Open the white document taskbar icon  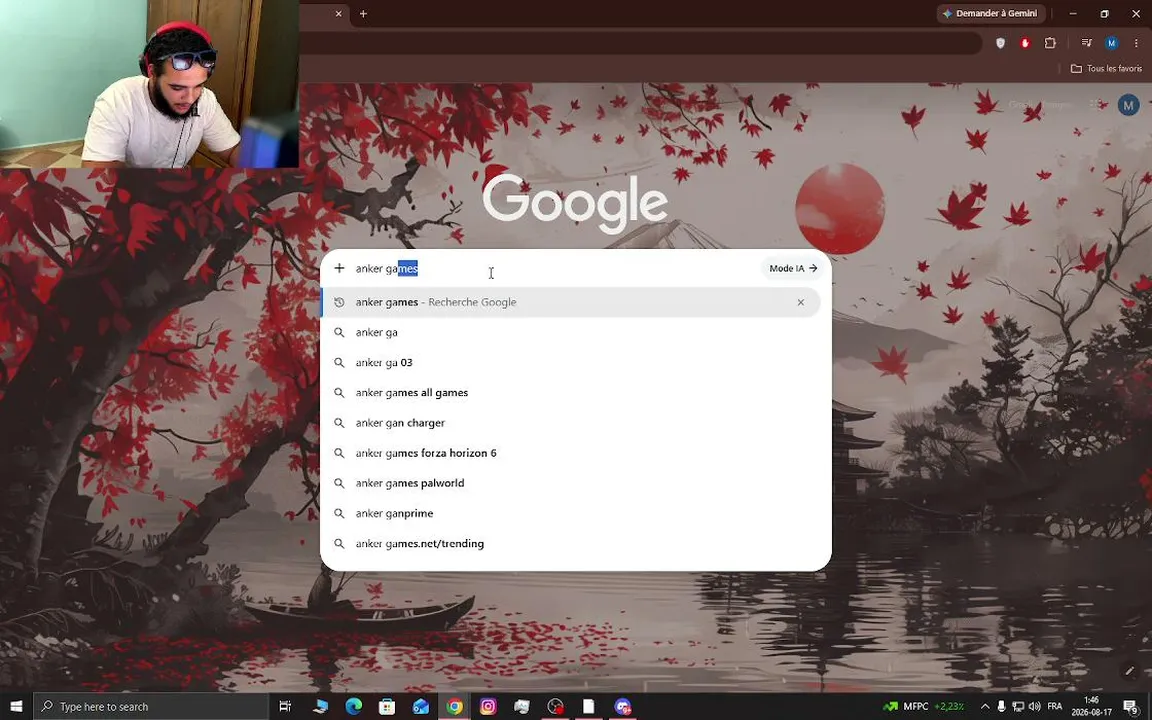588,706
